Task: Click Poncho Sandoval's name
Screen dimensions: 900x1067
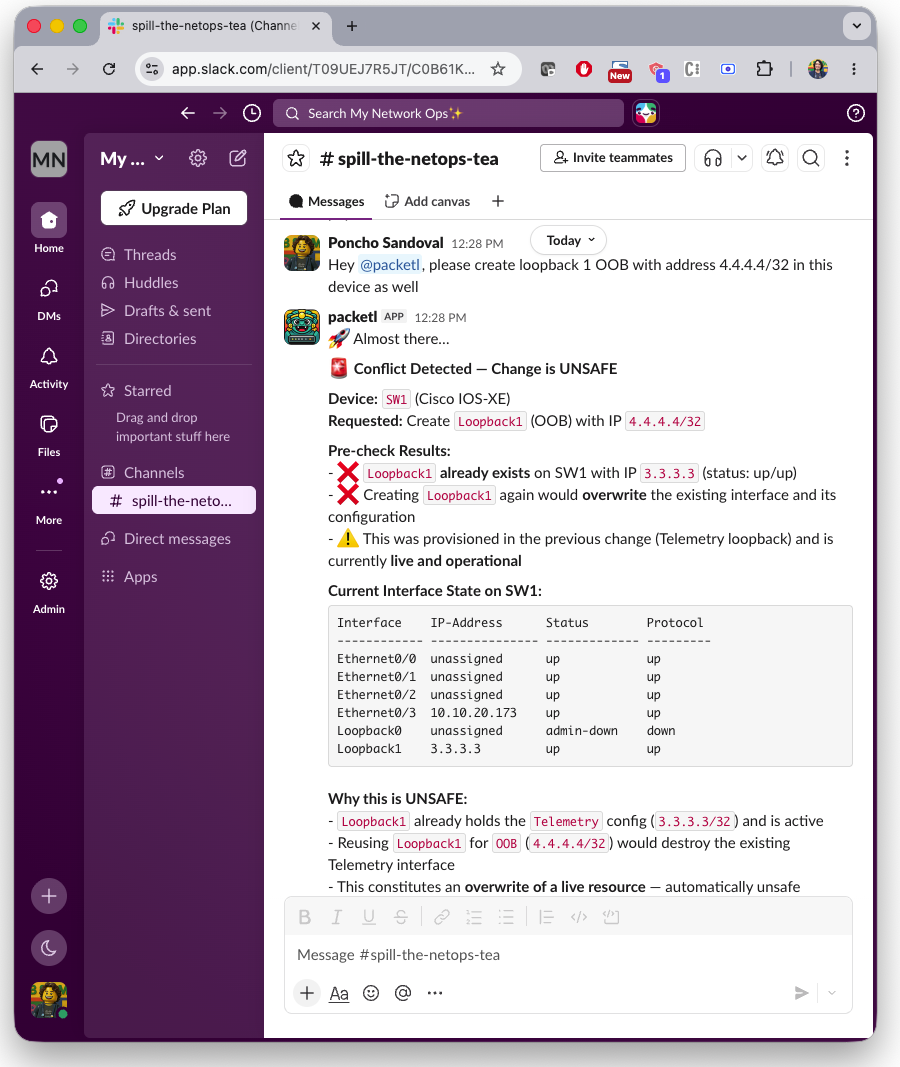Action: tap(386, 243)
